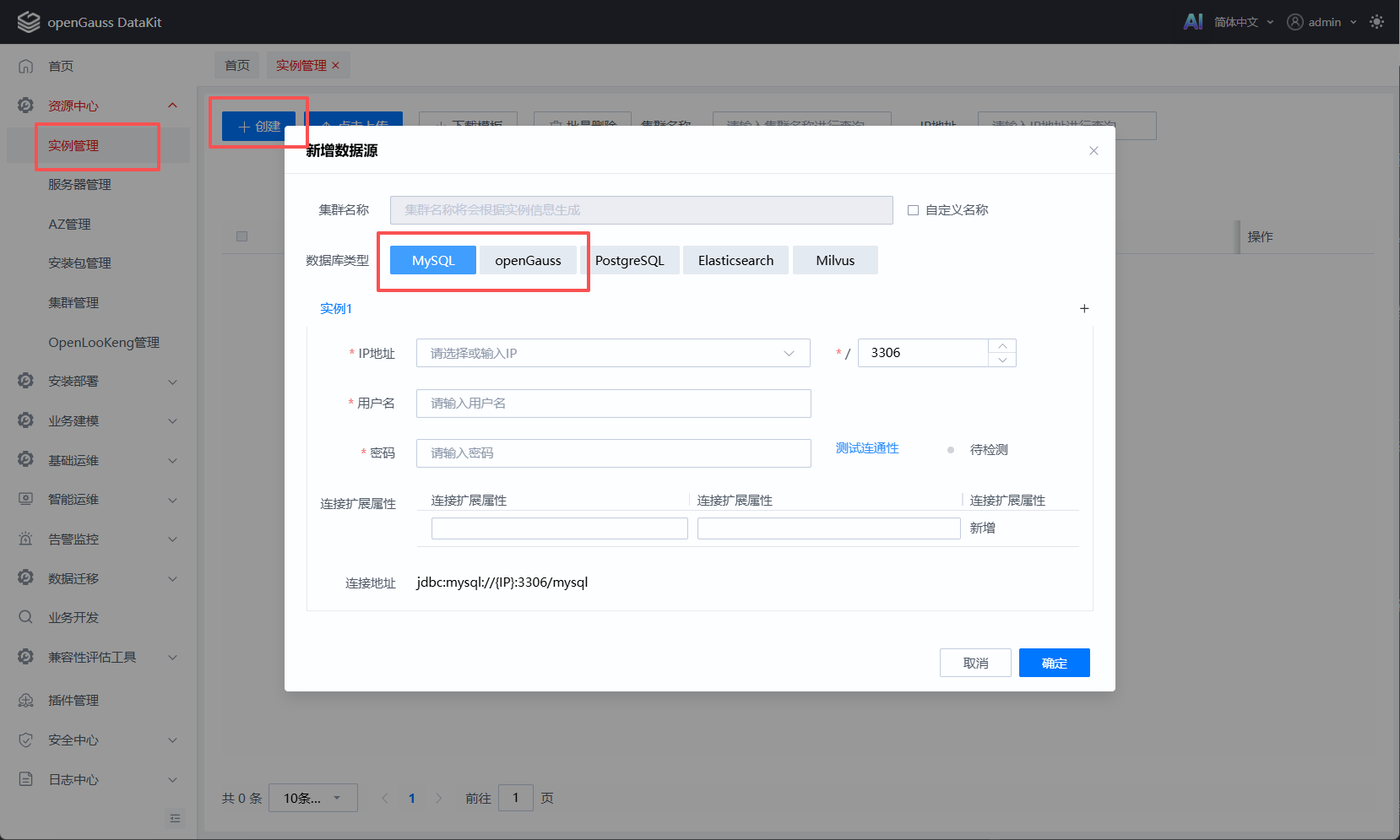Screen dimensions: 1400x840
Task: Increase the port number with up arrow
Action: (1002, 346)
